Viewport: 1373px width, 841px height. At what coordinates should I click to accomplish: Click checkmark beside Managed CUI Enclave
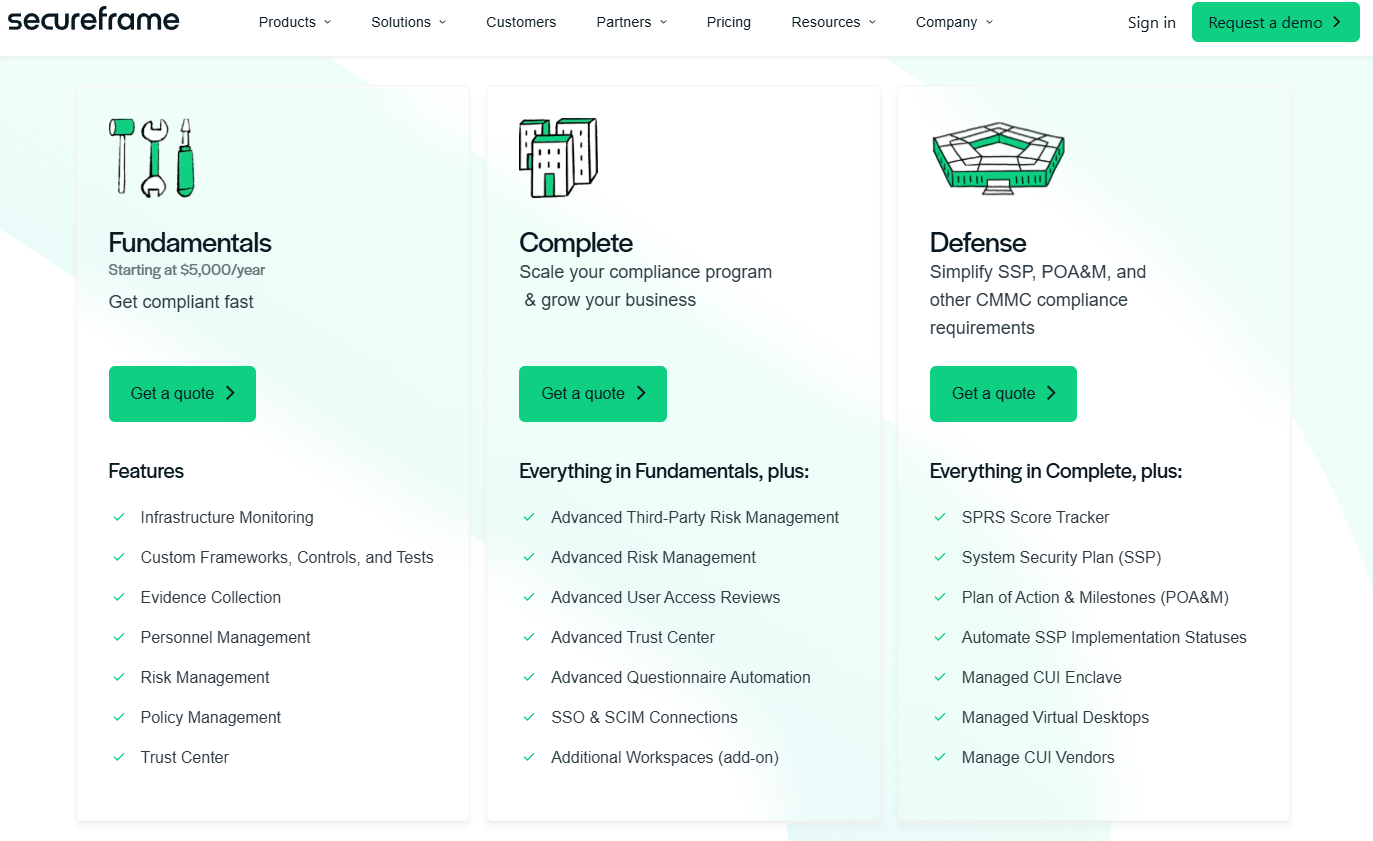[940, 677]
